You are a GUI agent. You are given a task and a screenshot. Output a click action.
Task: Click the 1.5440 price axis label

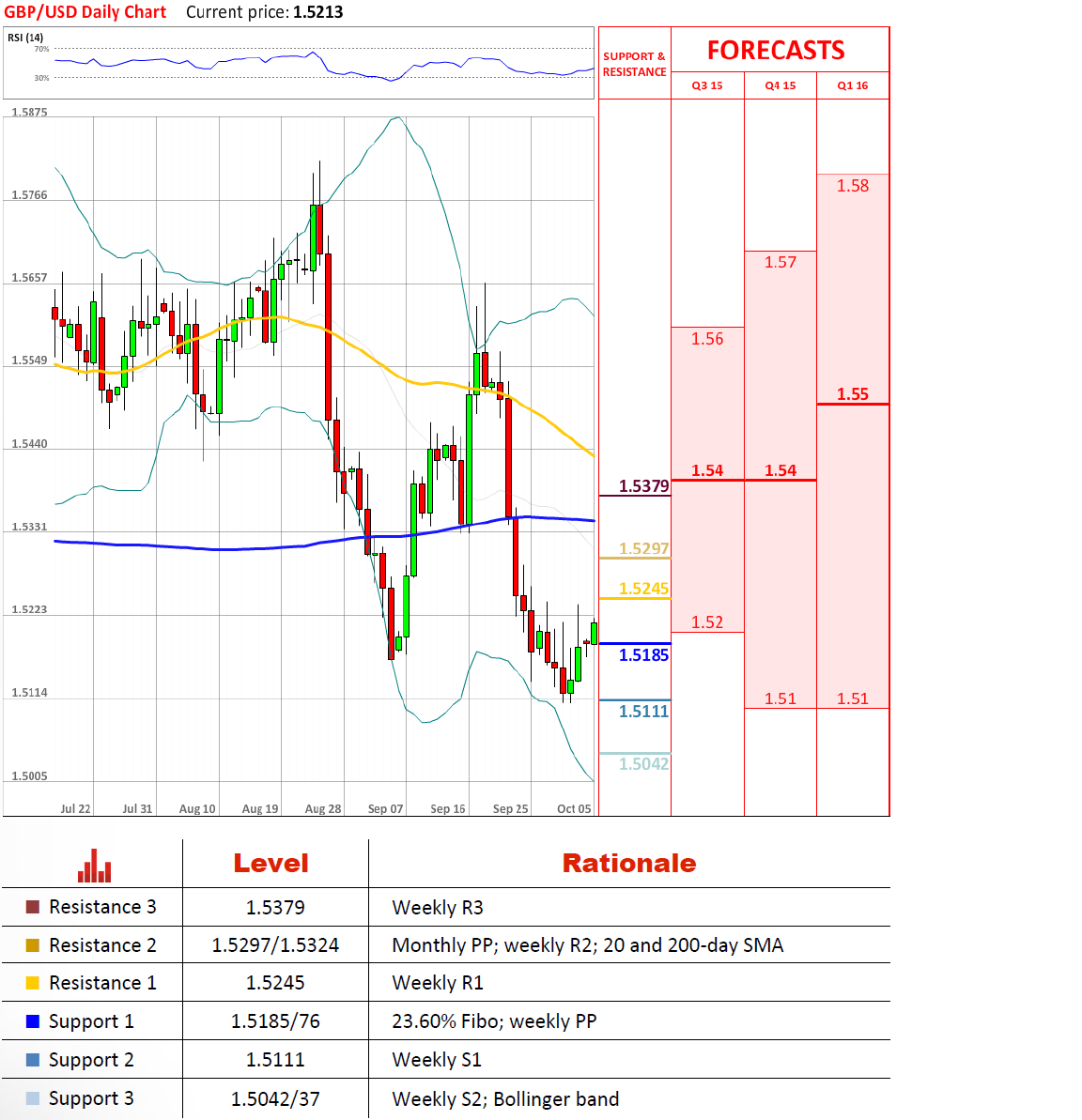click(x=29, y=443)
